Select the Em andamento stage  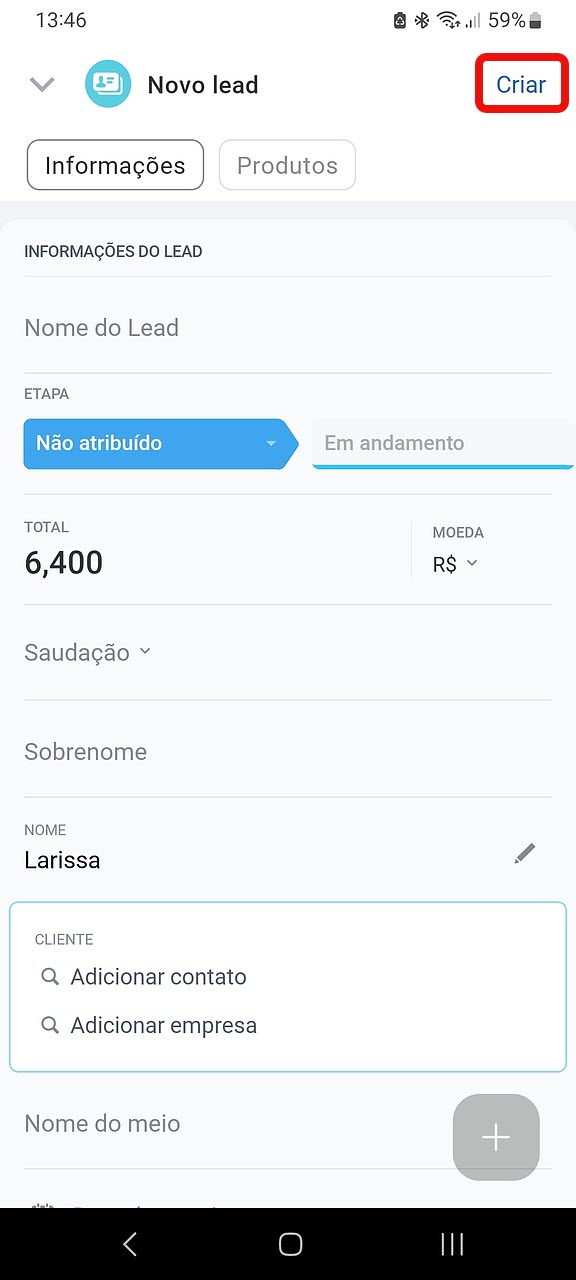pyautogui.click(x=444, y=443)
